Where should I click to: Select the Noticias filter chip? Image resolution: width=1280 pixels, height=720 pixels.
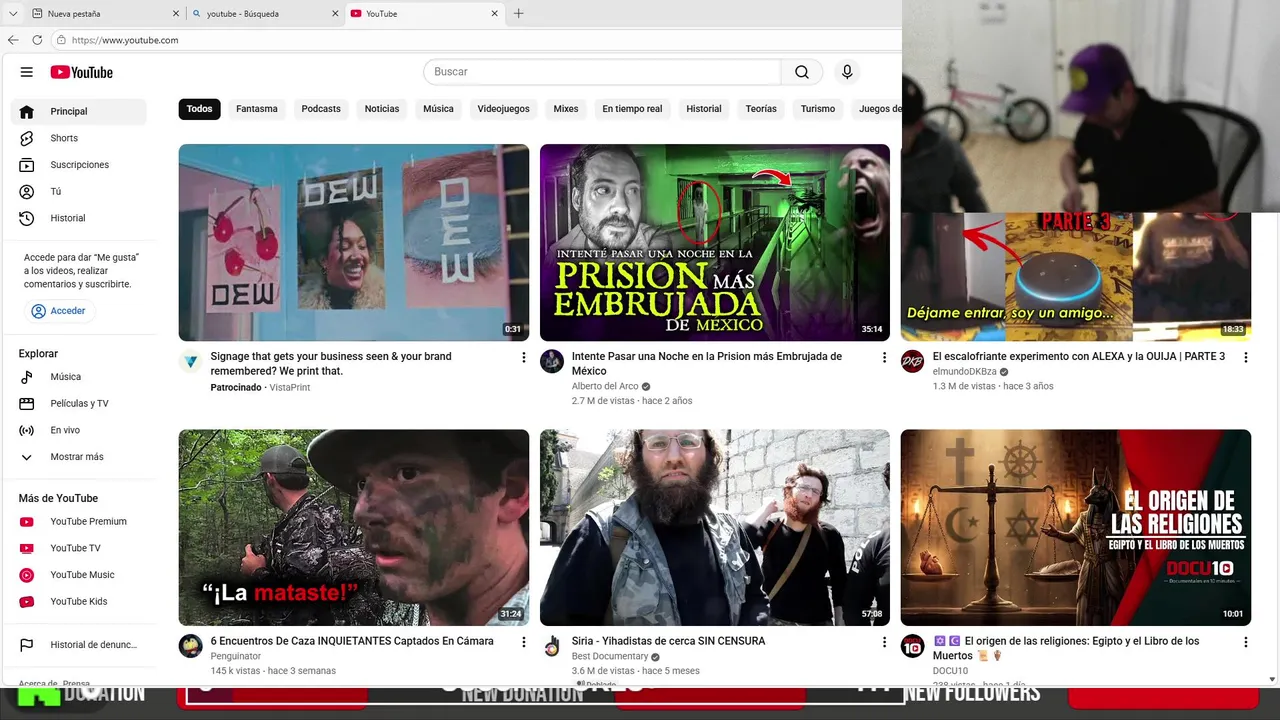(x=382, y=109)
